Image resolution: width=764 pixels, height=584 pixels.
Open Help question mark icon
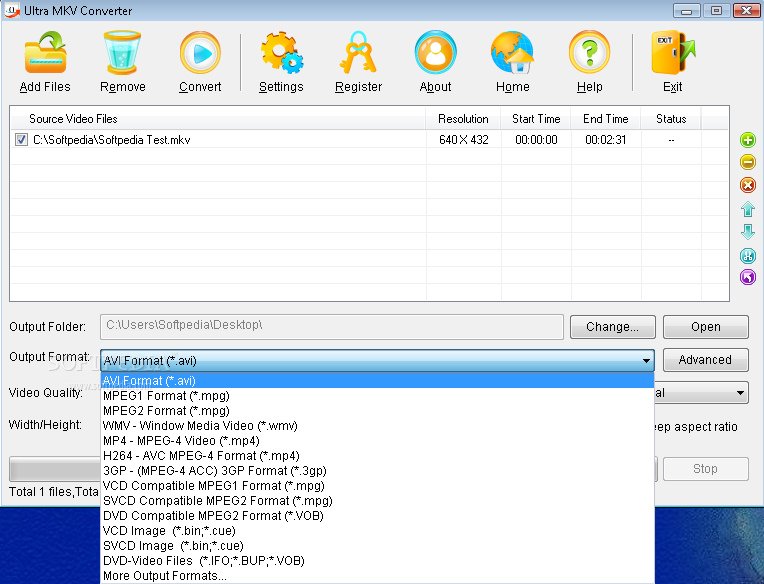tap(590, 53)
